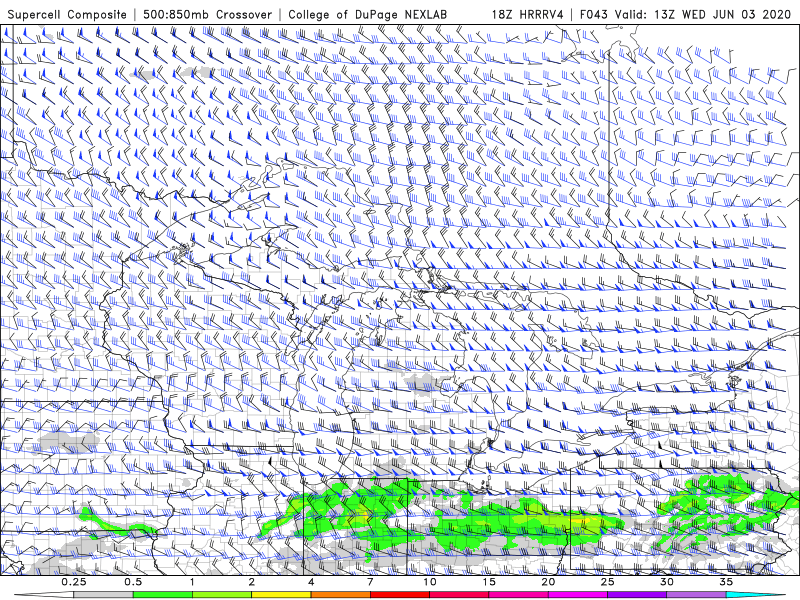Select the legend value 15
800x600 pixels.
pos(489,582)
